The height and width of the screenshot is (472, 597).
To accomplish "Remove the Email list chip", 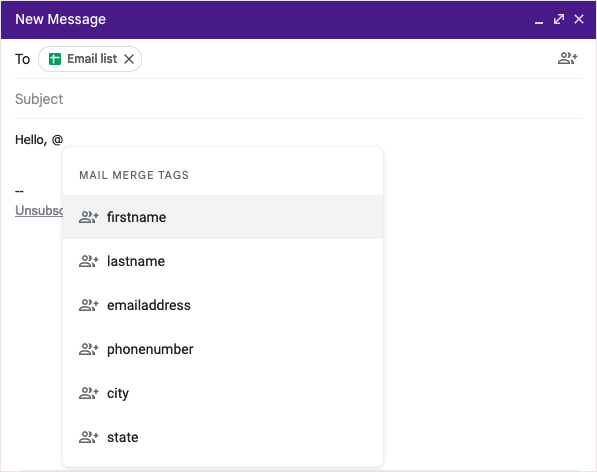I will [x=129, y=59].
